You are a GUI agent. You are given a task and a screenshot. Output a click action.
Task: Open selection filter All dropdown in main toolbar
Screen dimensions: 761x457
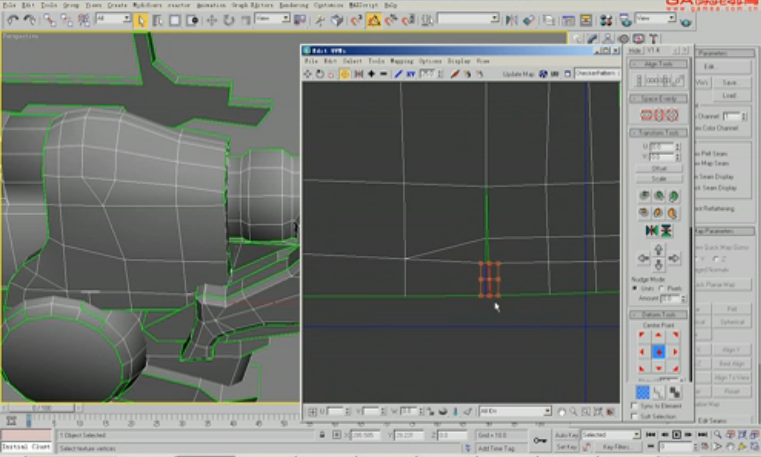point(113,18)
